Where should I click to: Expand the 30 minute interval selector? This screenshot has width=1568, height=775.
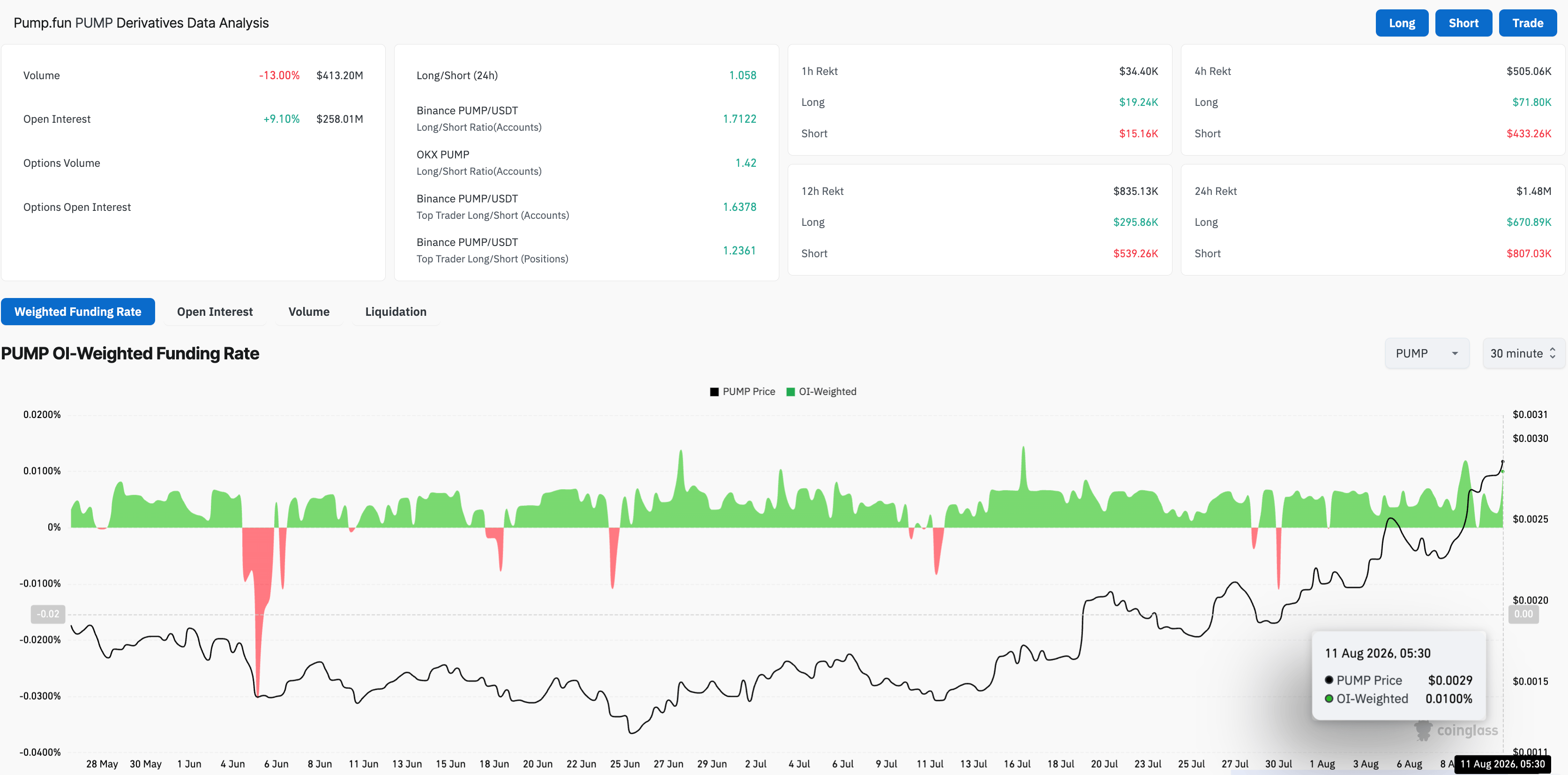click(x=1523, y=354)
